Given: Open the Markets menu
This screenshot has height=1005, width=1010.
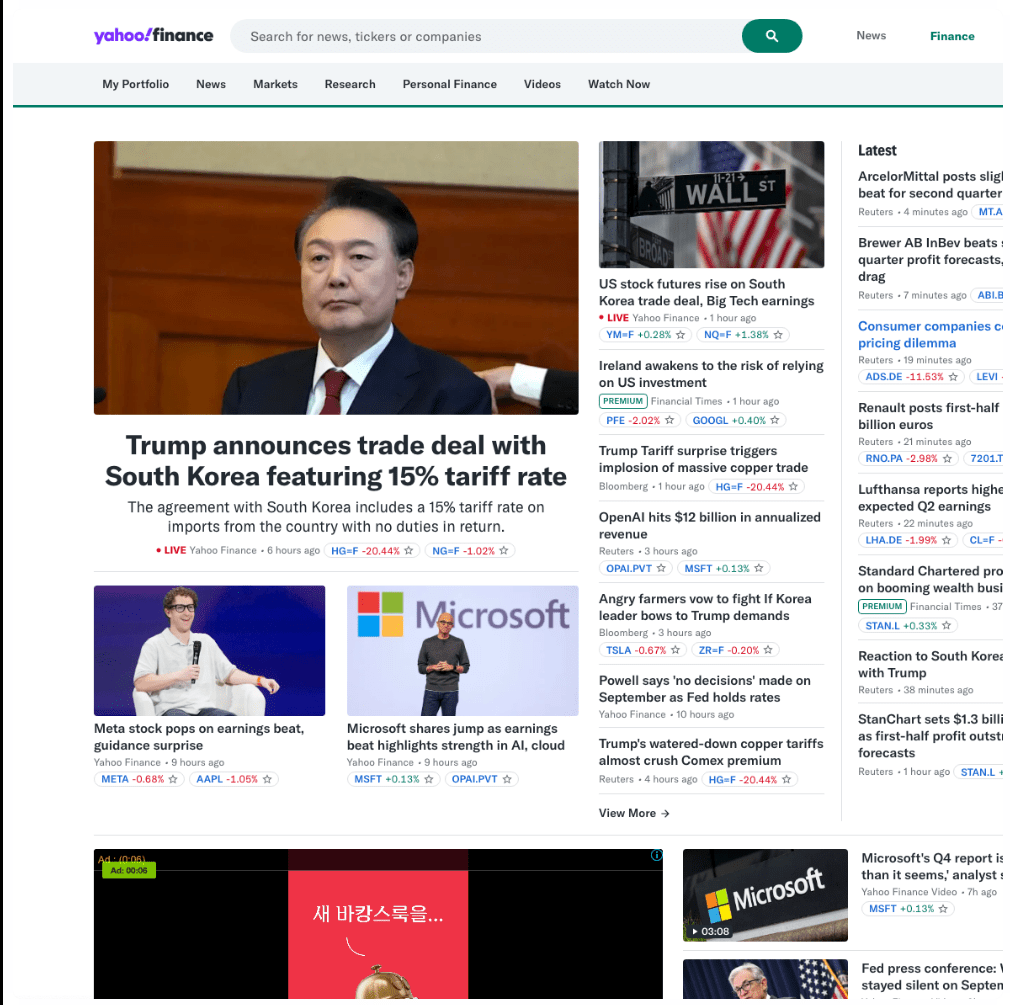Looking at the screenshot, I should pos(275,84).
